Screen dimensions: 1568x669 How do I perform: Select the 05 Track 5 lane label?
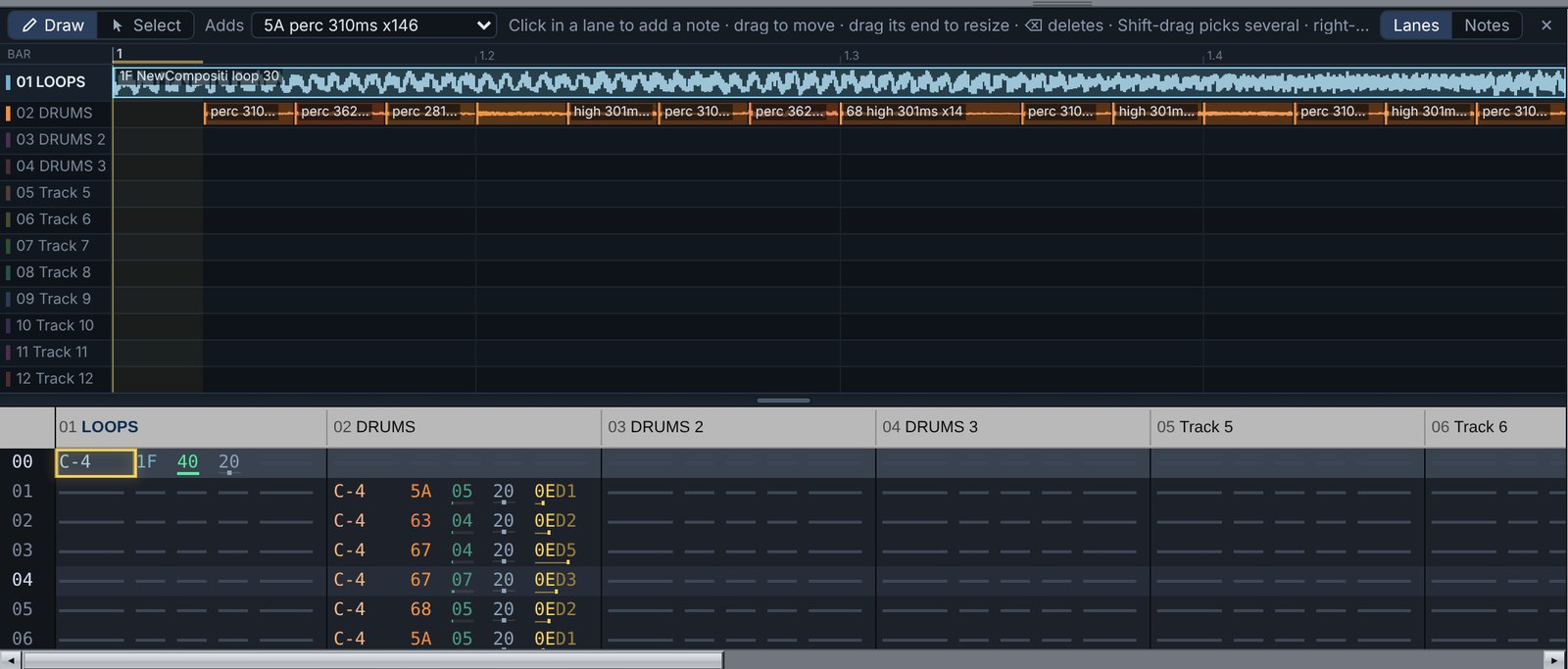coord(57,192)
